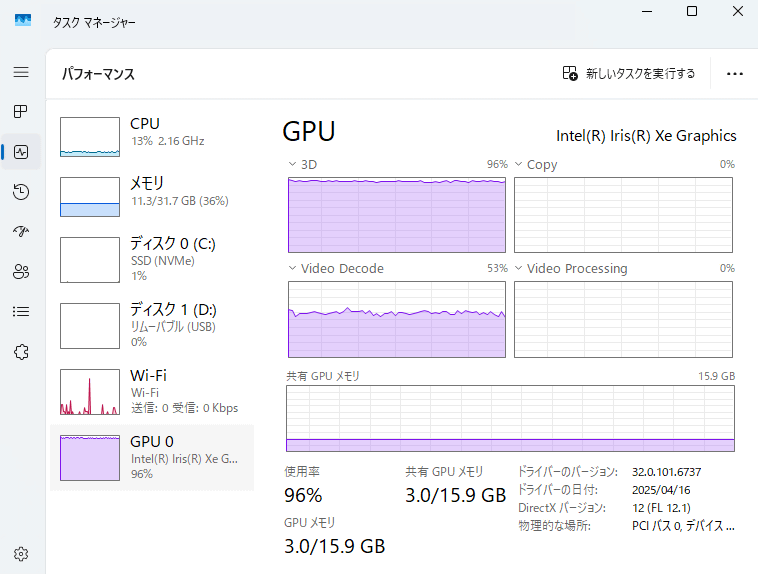Show Disk 0 (C:) performance

(x=152, y=258)
